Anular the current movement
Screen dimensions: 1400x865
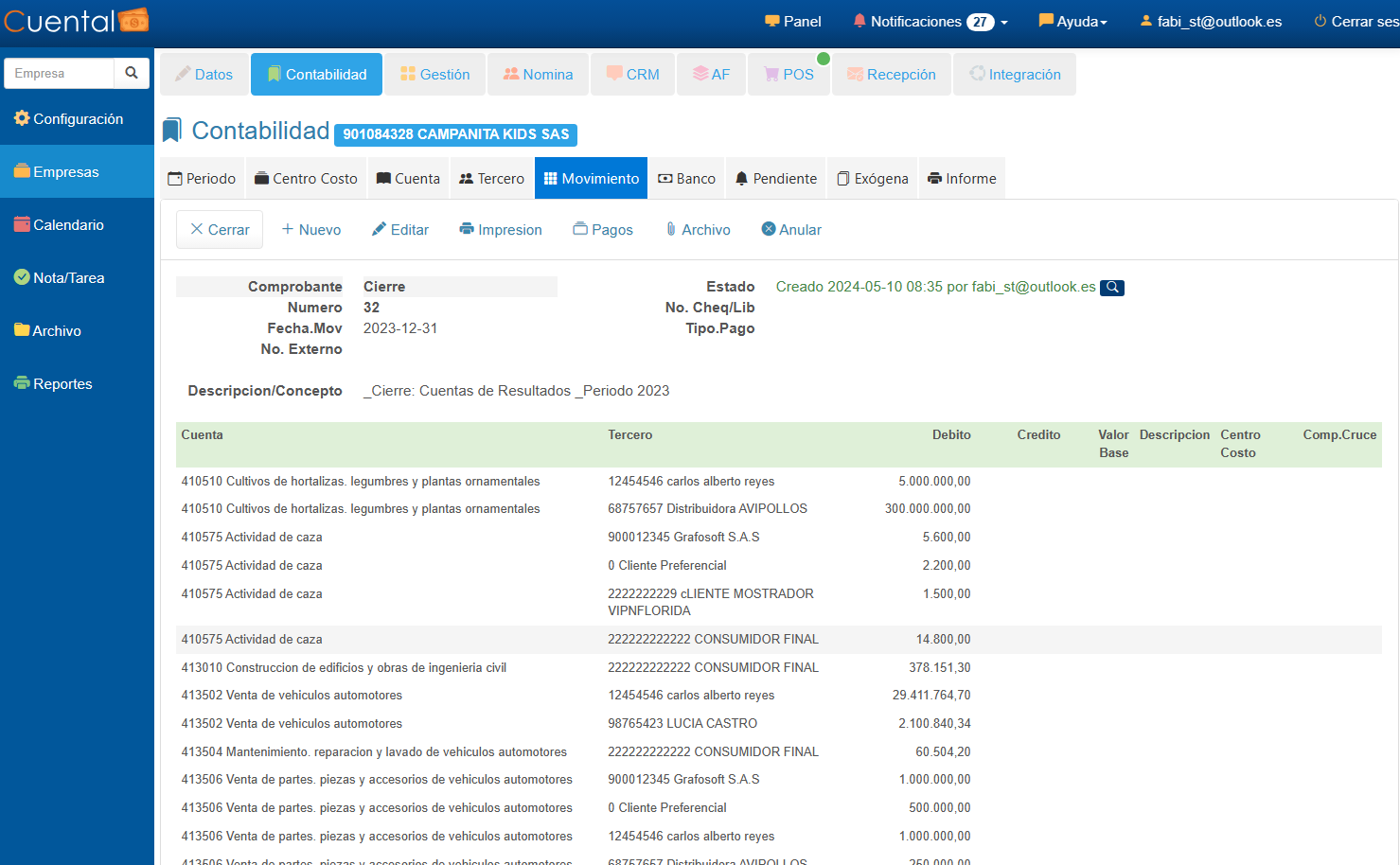click(x=791, y=230)
